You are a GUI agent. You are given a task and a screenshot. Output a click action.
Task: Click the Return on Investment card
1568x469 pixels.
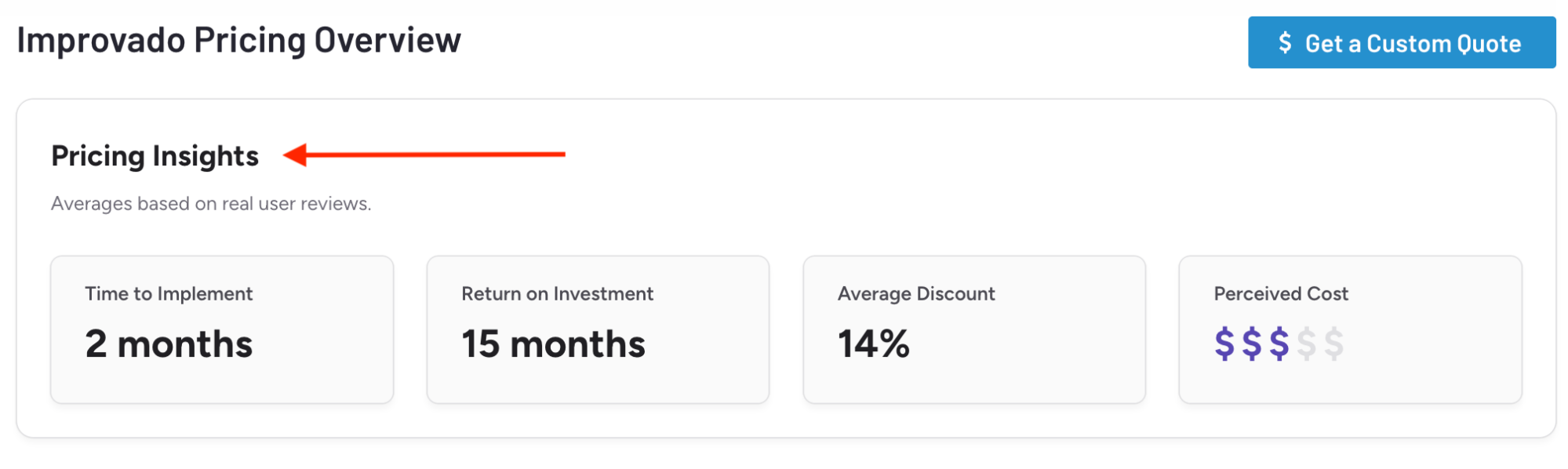598,329
